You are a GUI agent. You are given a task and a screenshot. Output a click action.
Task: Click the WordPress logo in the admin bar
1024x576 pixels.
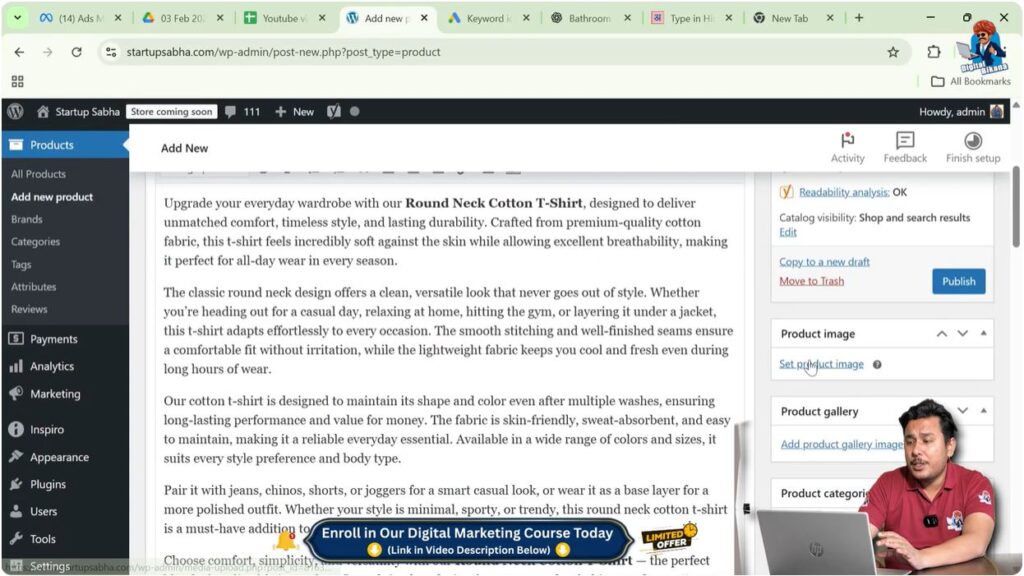tap(14, 111)
